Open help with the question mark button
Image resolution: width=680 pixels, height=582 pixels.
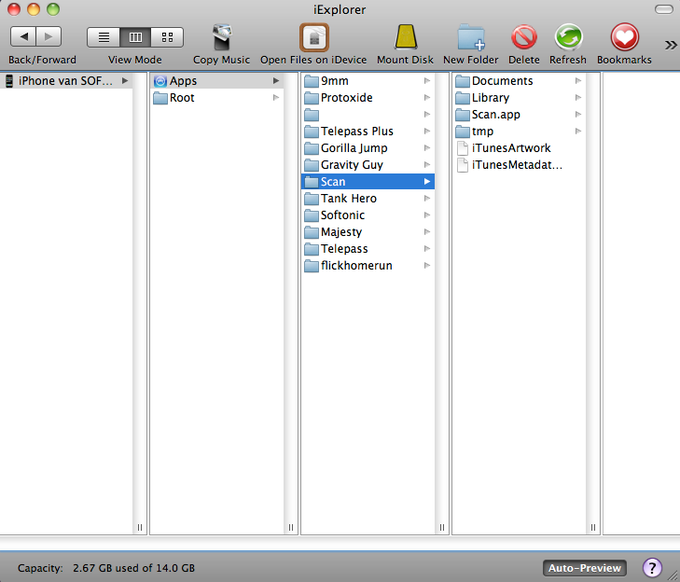652,567
